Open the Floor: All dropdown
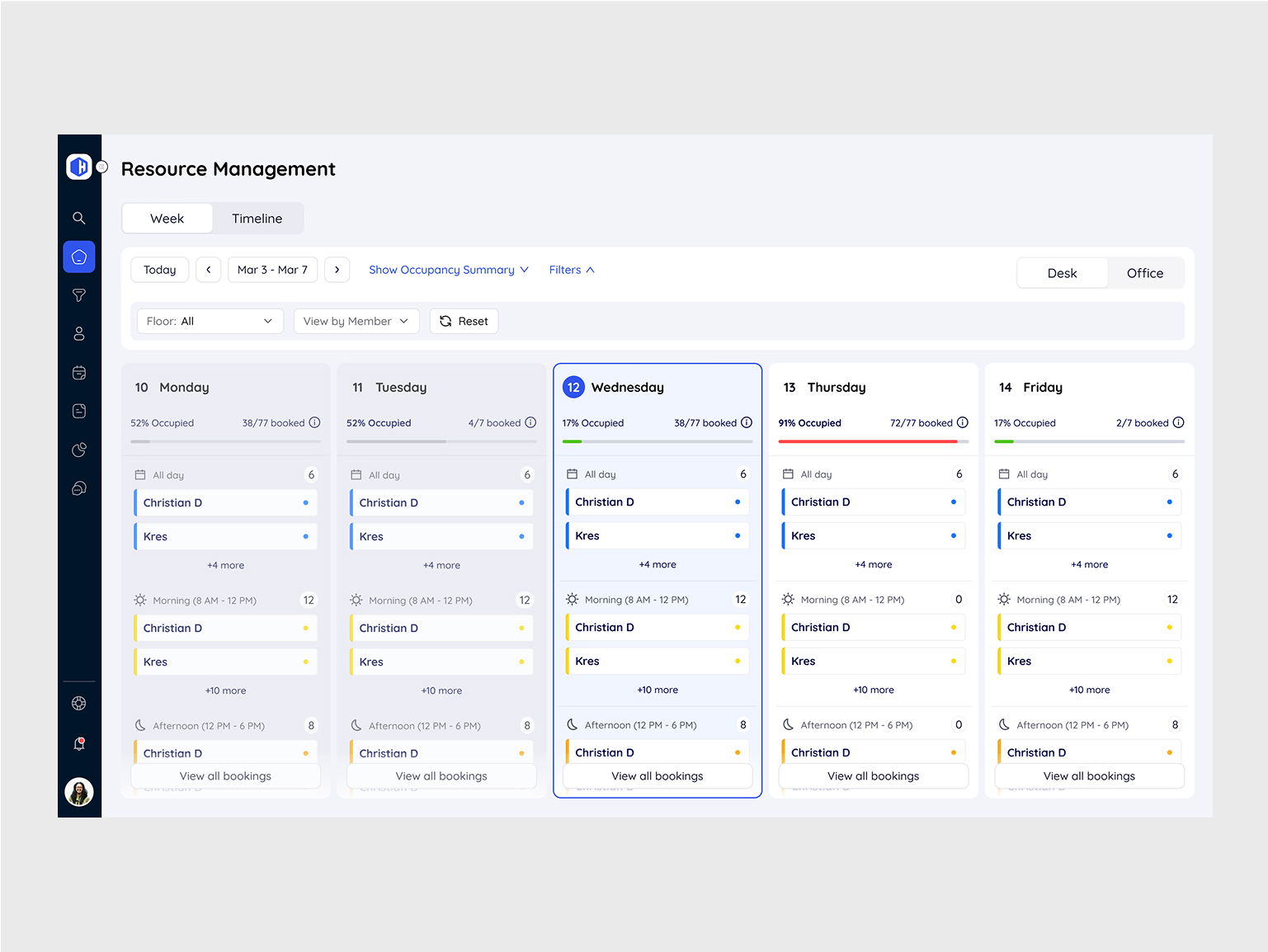Image resolution: width=1268 pixels, height=952 pixels. (x=210, y=321)
